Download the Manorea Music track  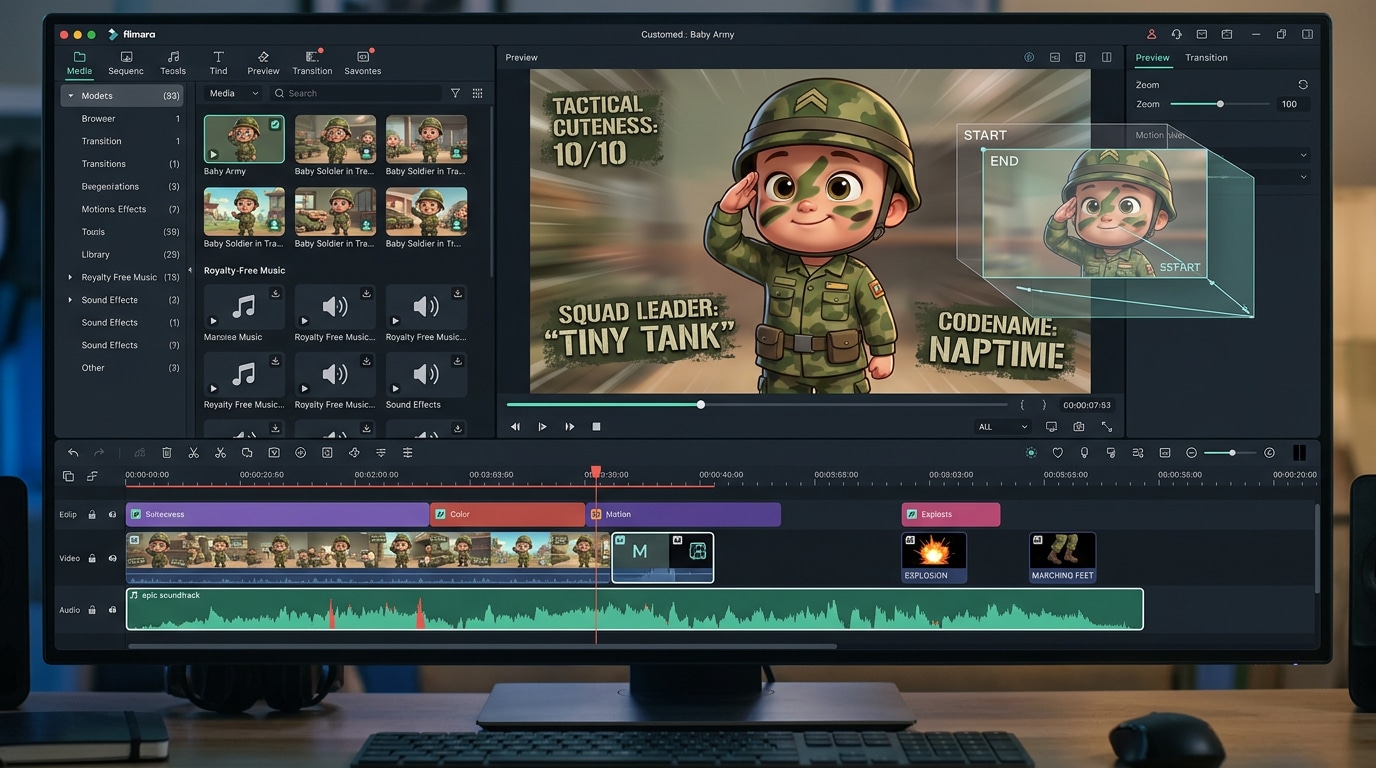click(x=275, y=293)
